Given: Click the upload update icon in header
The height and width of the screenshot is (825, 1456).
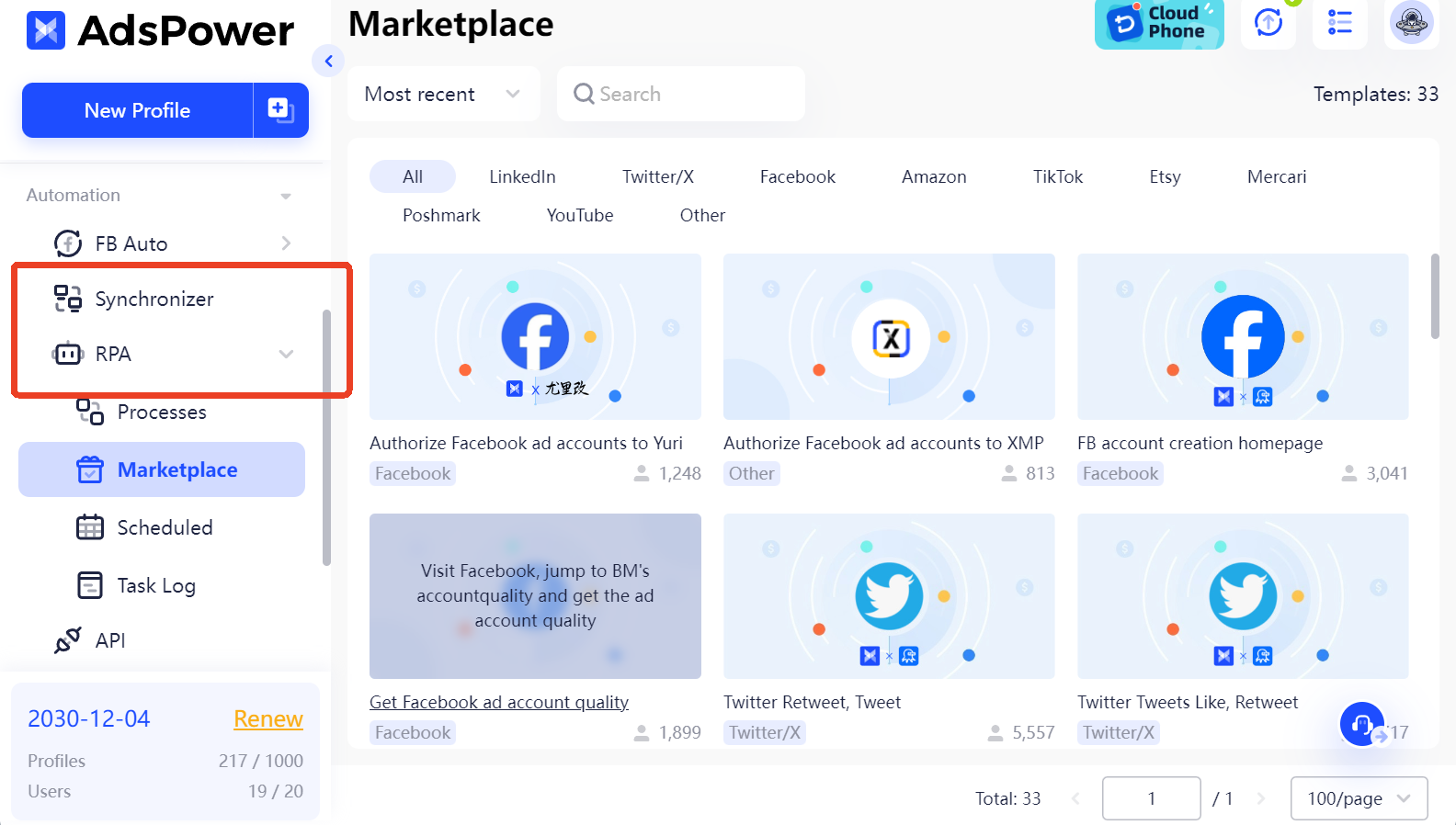Looking at the screenshot, I should point(1268,22).
